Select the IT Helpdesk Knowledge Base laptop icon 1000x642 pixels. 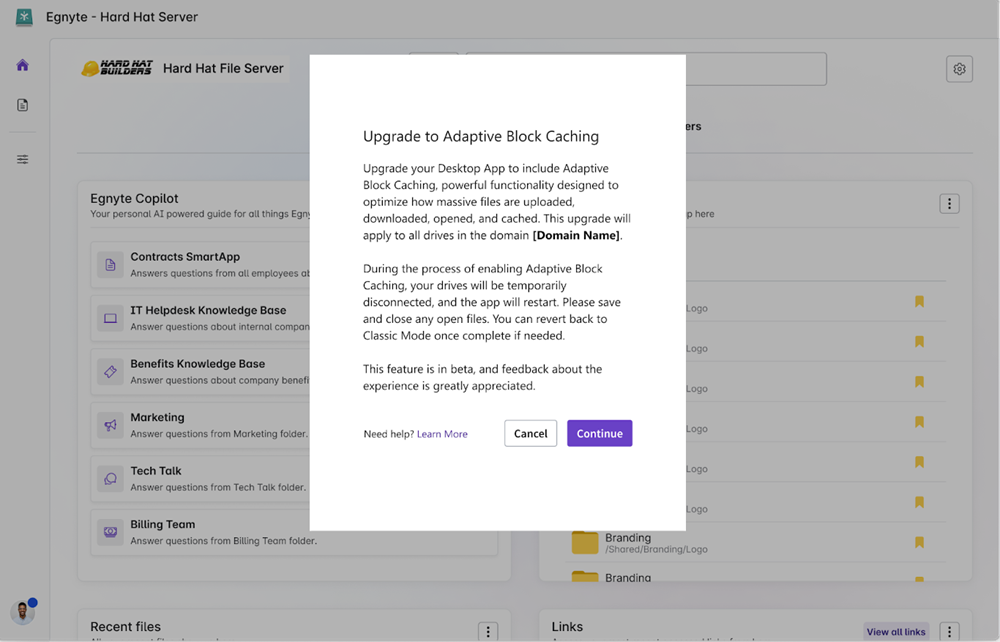click(x=110, y=318)
